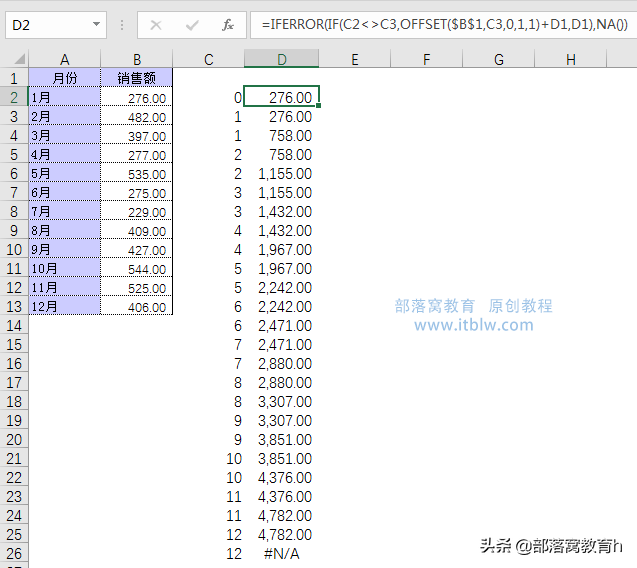Screen dimensions: 637x568
Task: Click sales value 535.00
Action: point(136,173)
